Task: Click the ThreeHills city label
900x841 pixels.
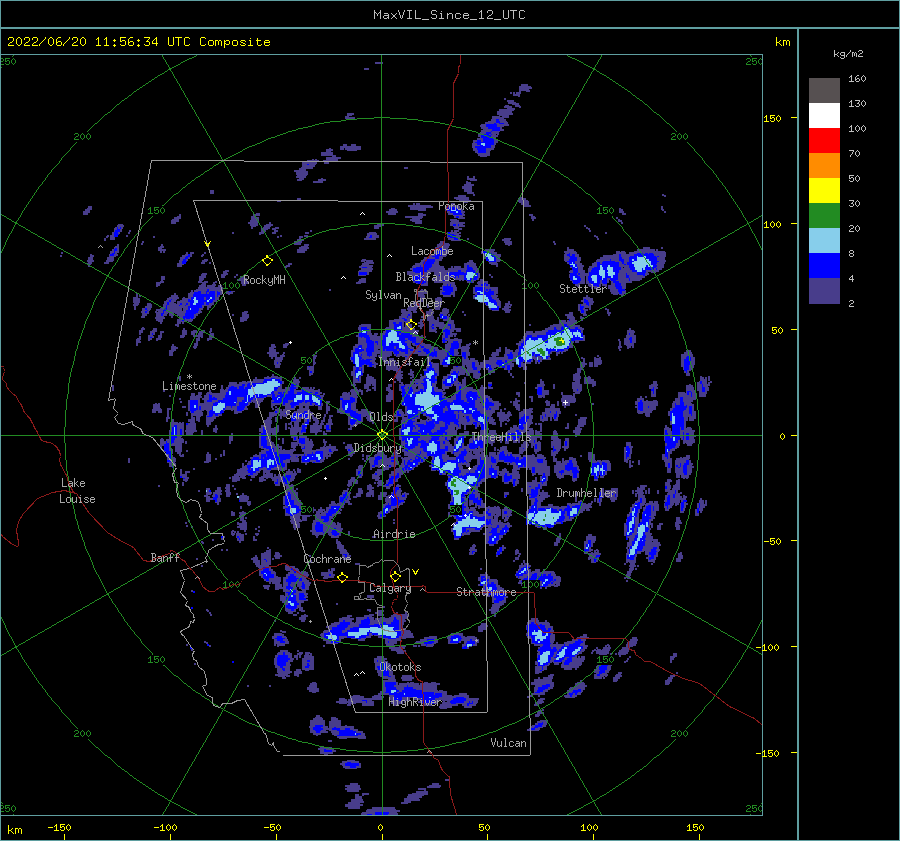Action: click(x=502, y=437)
